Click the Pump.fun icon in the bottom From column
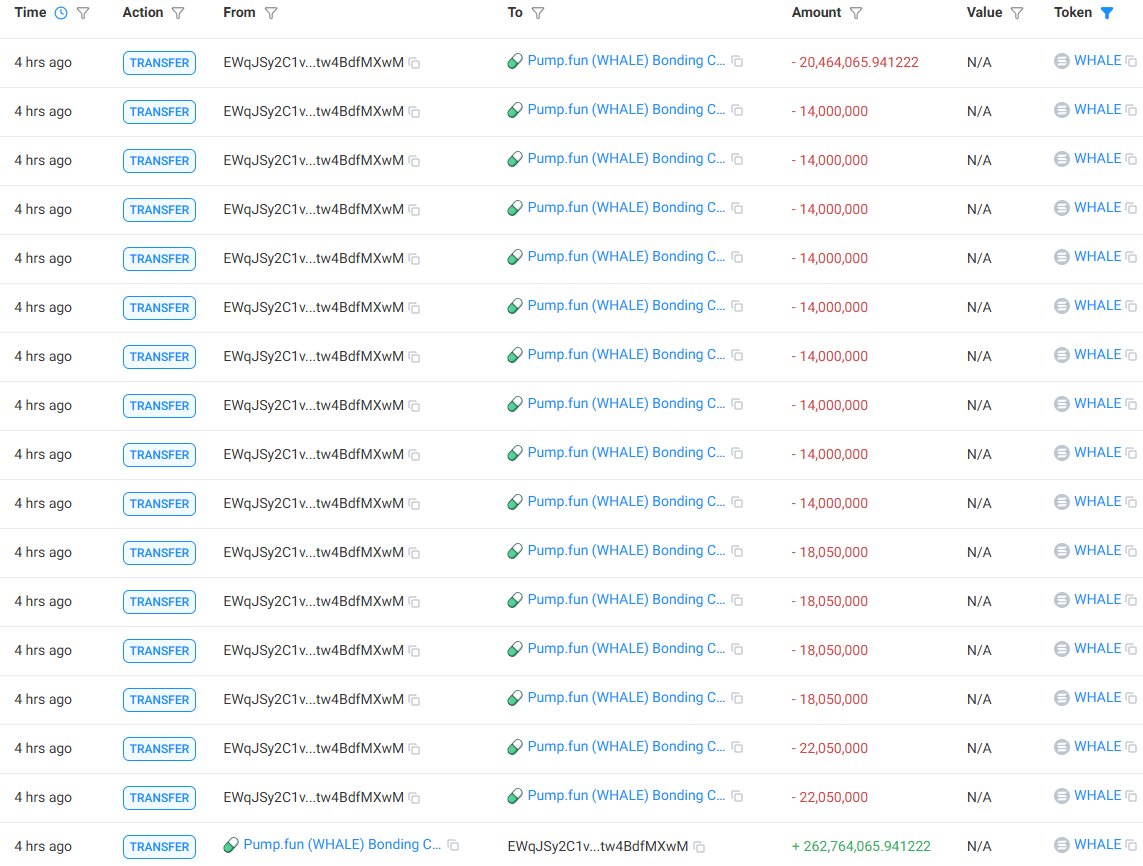Viewport: 1143px width, 866px height. 230,844
